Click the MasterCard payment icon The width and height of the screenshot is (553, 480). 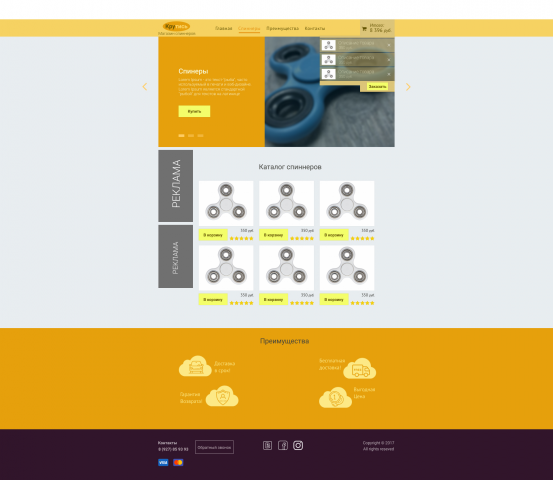click(178, 462)
